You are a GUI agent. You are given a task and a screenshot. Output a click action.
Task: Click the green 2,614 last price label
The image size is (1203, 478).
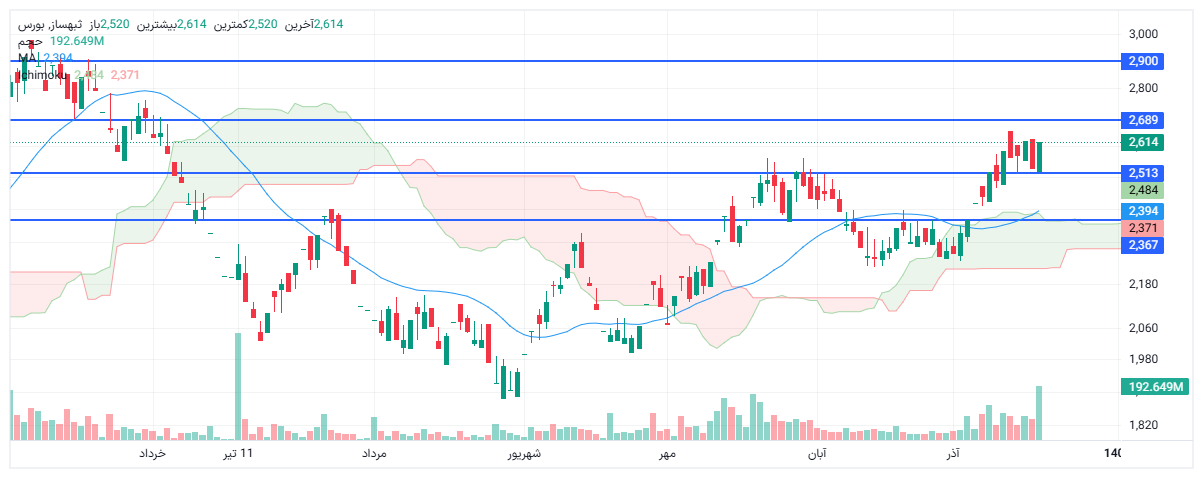pyautogui.click(x=1142, y=142)
